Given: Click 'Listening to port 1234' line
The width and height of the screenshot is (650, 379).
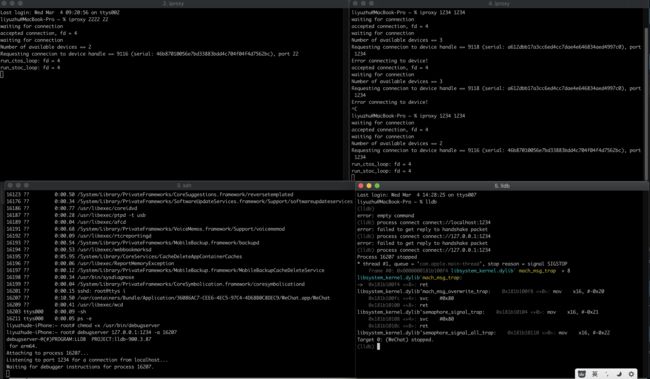Looking at the screenshot, I should [87, 360].
